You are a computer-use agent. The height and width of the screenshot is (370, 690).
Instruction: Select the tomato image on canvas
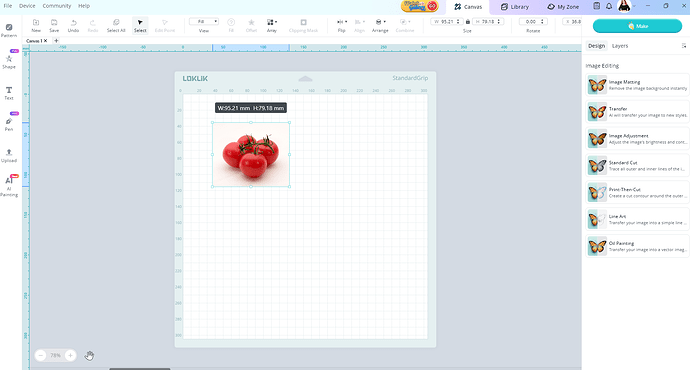click(x=251, y=154)
